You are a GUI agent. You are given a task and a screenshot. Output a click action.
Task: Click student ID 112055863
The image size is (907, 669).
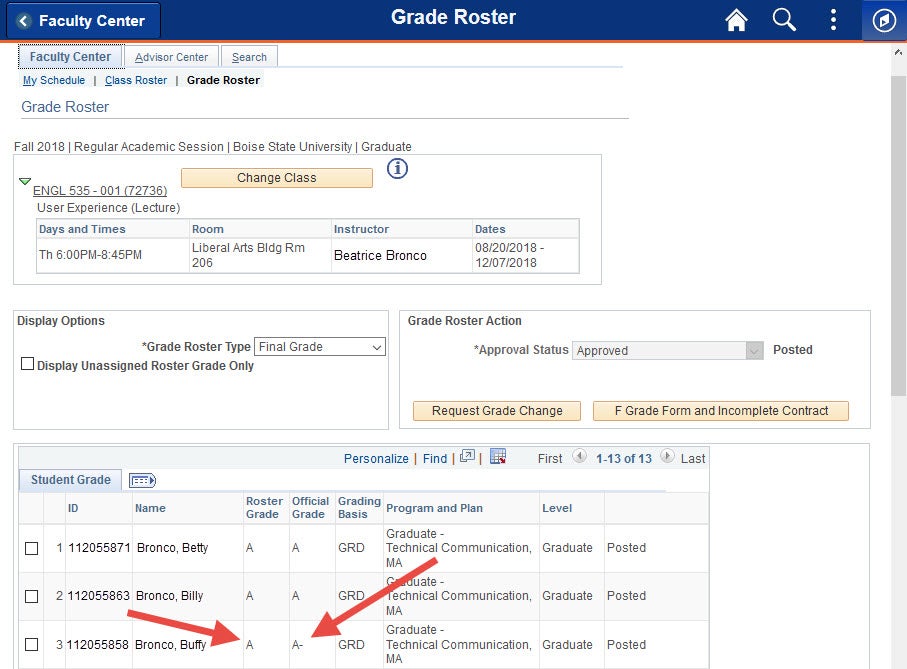pos(98,596)
